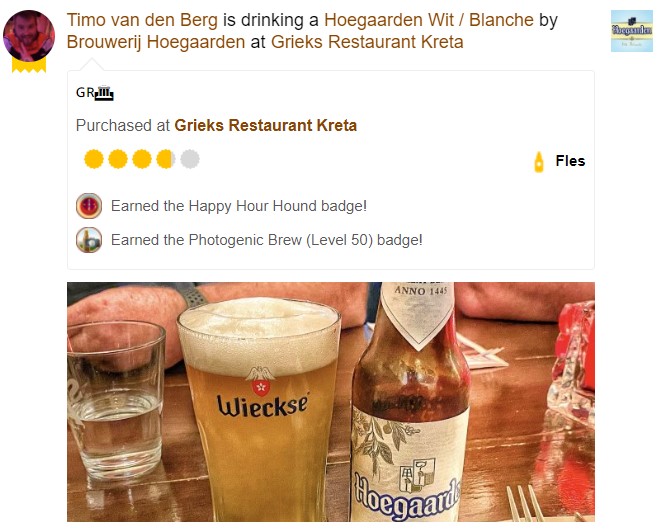Open the Hoegaarden beer label thumbnail
The width and height of the screenshot is (670, 532).
(x=632, y=31)
